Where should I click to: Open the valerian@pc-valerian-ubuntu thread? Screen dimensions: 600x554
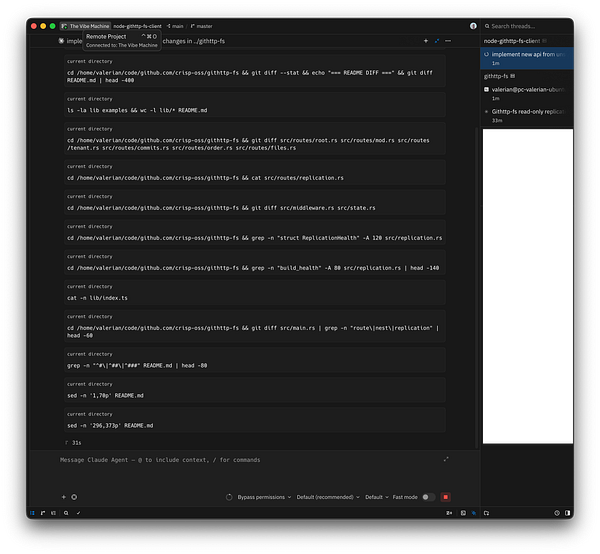[x=527, y=93]
